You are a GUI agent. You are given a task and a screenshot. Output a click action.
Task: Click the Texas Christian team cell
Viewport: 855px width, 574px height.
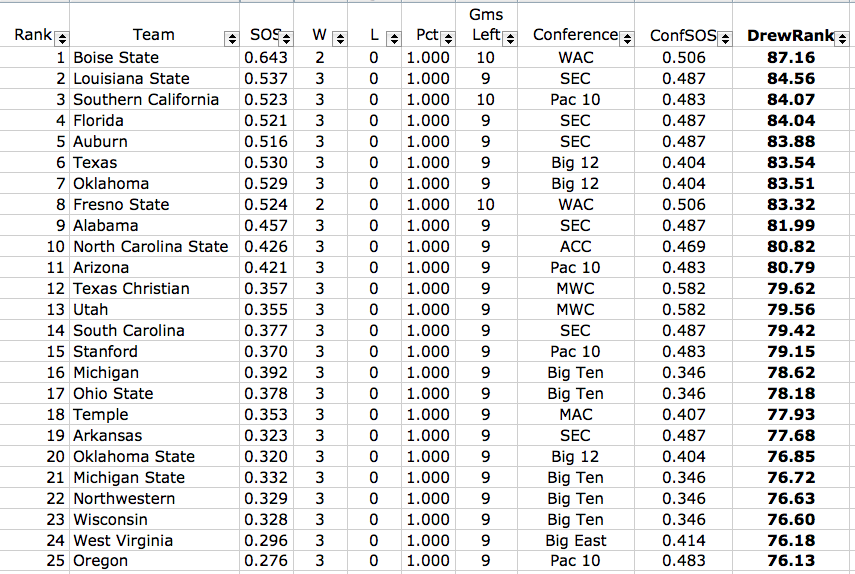pos(154,288)
